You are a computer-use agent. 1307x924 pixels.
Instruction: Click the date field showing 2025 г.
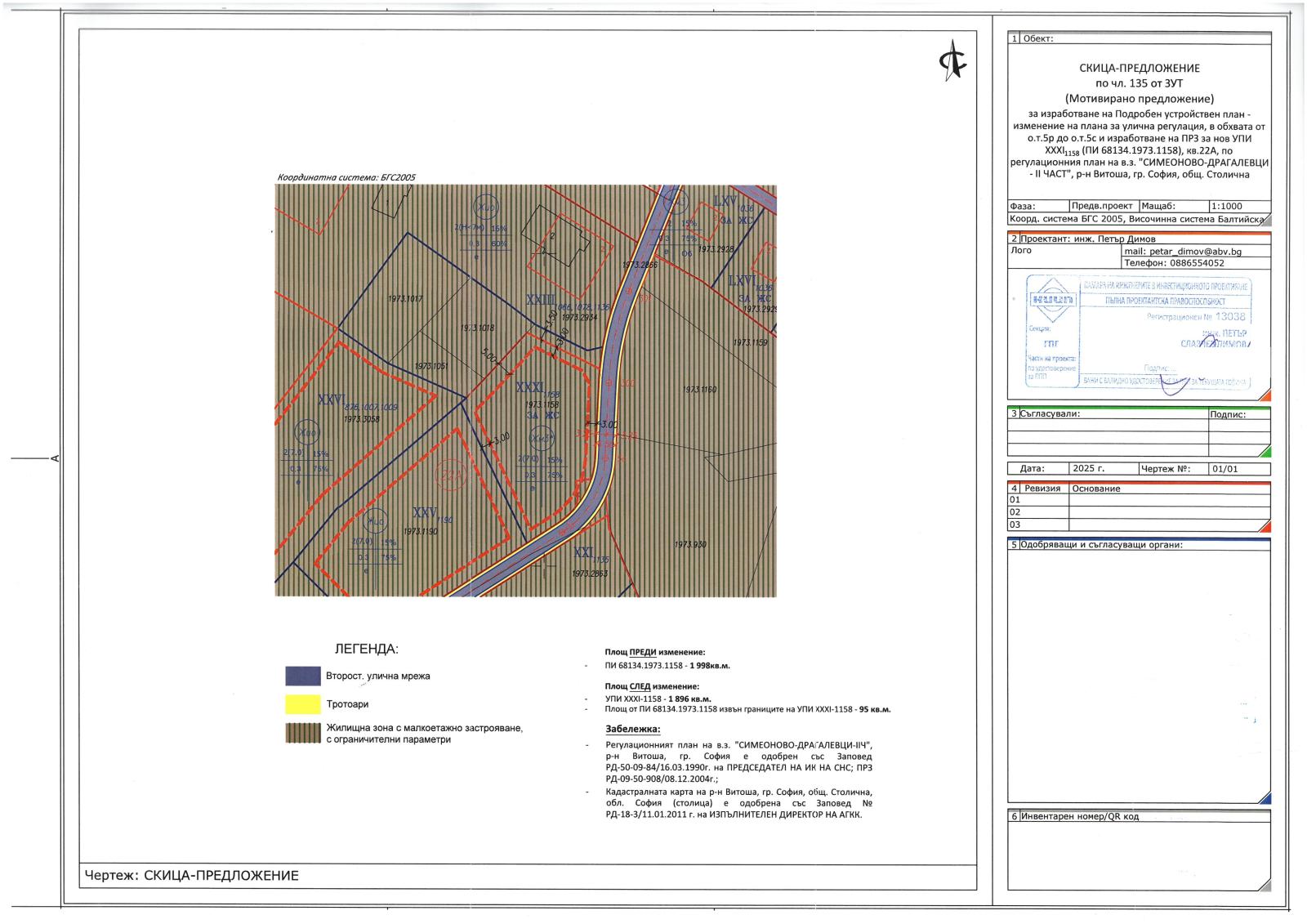(x=1088, y=469)
